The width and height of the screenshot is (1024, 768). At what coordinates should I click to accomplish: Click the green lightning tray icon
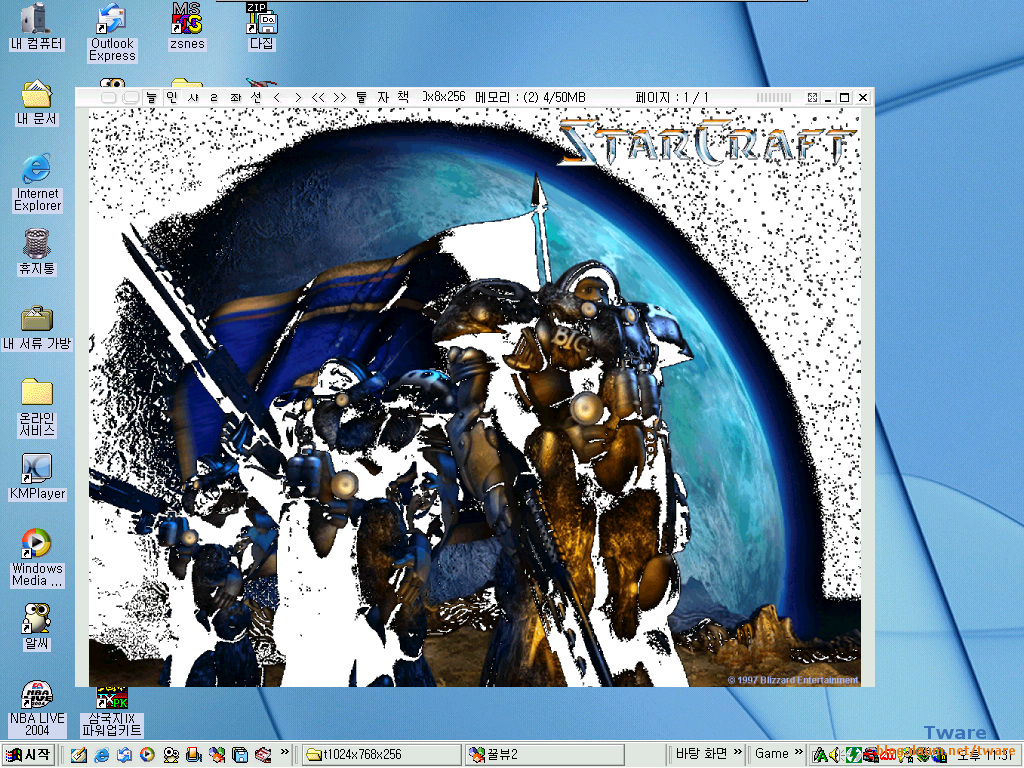pyautogui.click(x=853, y=756)
